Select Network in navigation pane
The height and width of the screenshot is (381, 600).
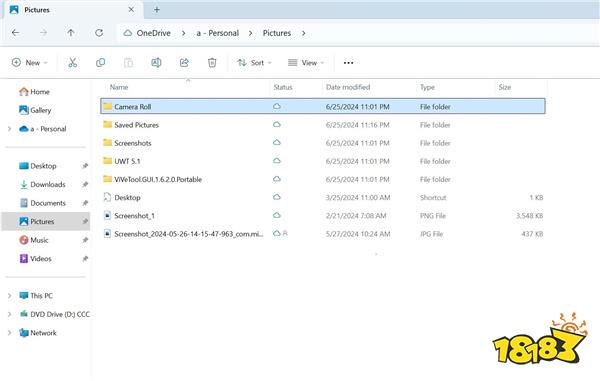[38, 333]
